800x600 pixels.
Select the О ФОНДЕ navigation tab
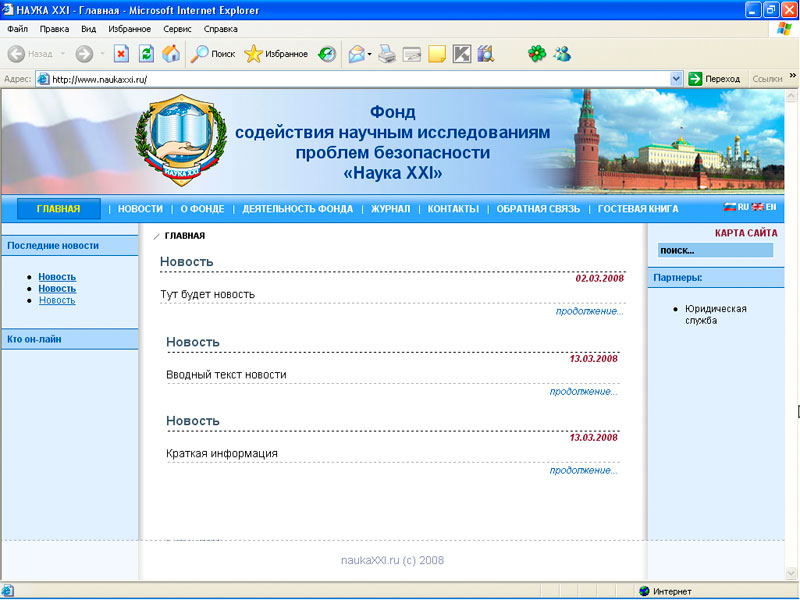tap(202, 209)
